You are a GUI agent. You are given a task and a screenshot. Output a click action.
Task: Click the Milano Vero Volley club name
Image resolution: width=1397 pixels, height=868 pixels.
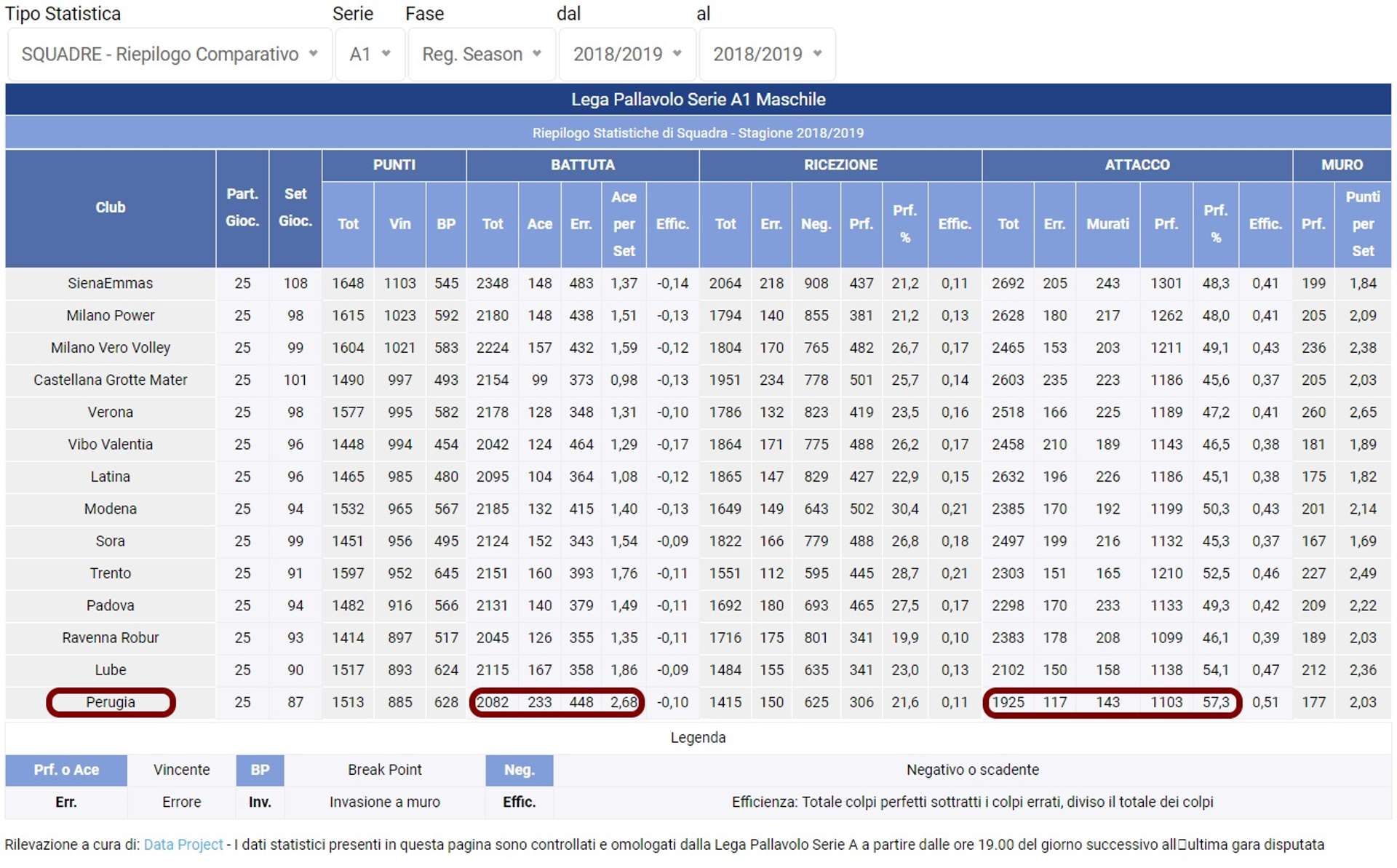111,348
